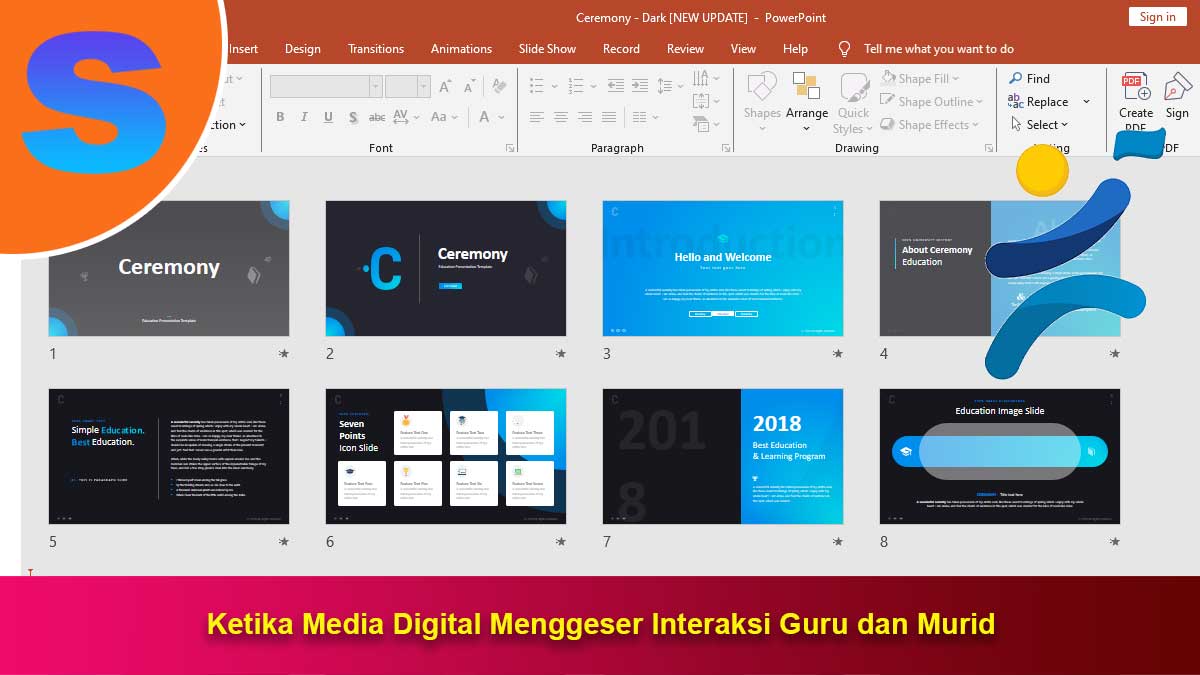This screenshot has width=1200, height=675.
Task: Toggle Underline formatting in Font group
Action: click(x=328, y=117)
